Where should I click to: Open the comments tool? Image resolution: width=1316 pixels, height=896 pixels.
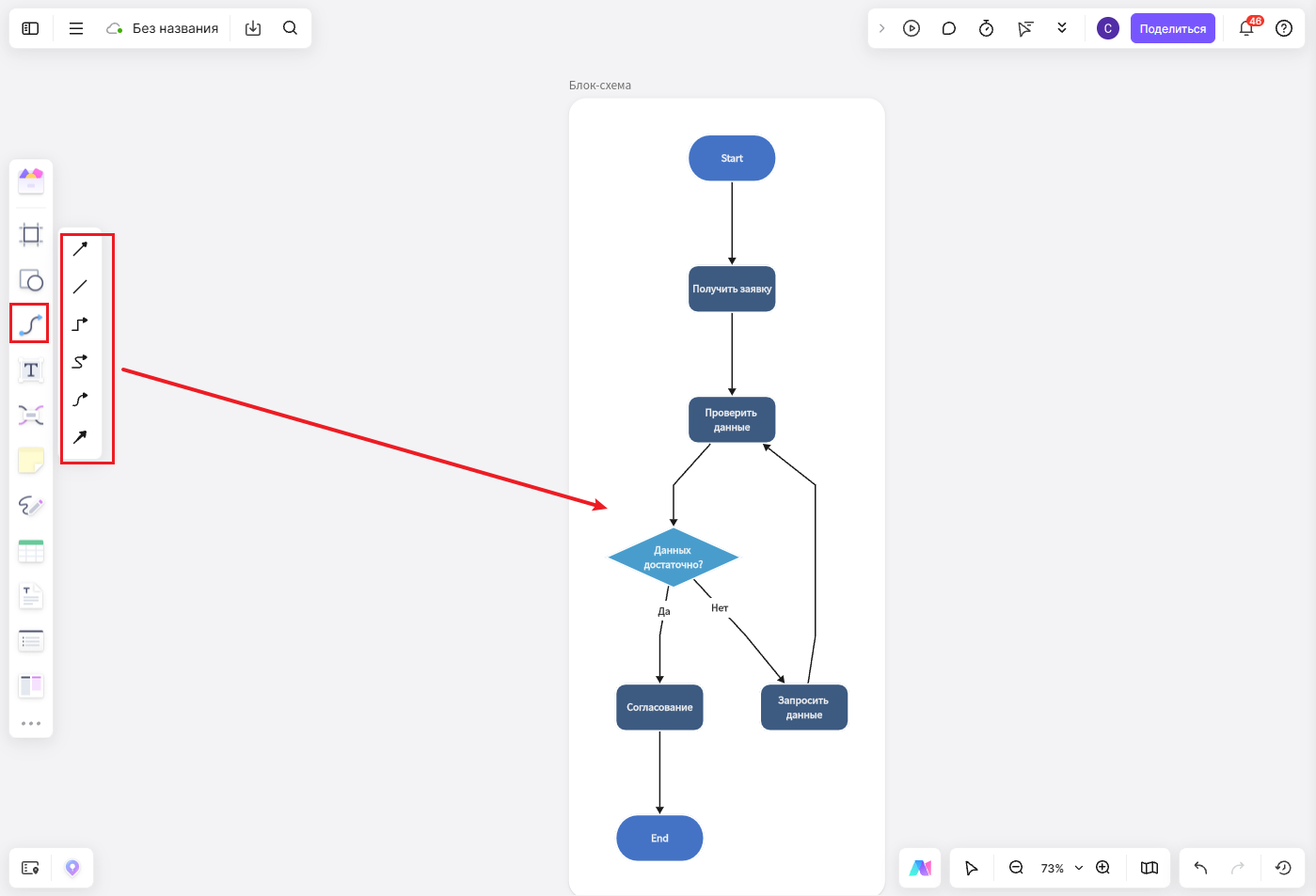pos(949,28)
